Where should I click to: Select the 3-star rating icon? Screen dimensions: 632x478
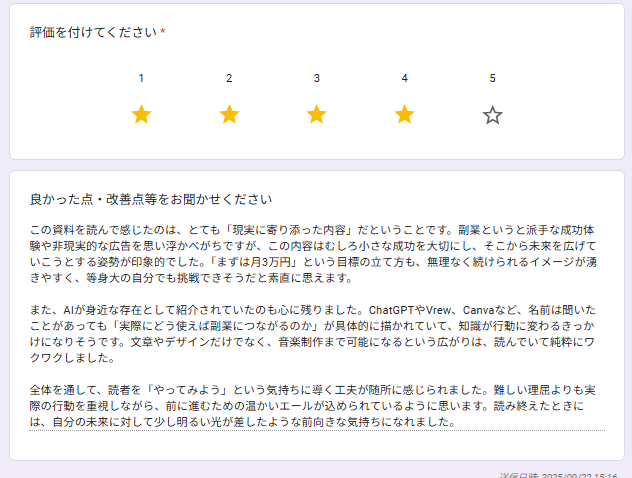317,115
